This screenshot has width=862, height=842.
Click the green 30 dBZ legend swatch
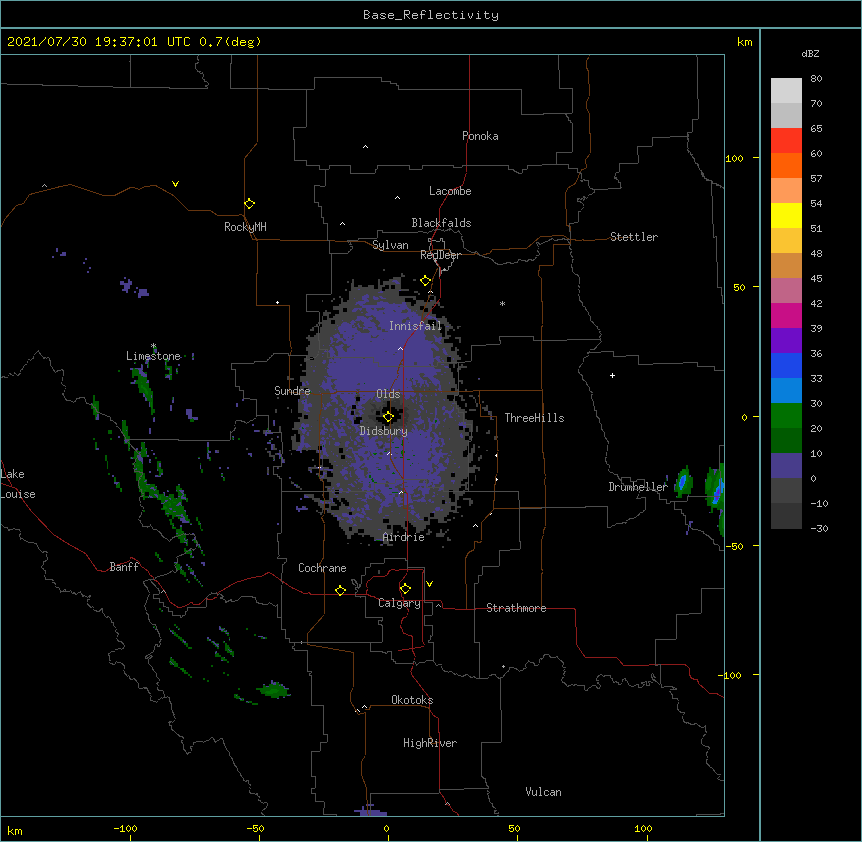click(786, 416)
